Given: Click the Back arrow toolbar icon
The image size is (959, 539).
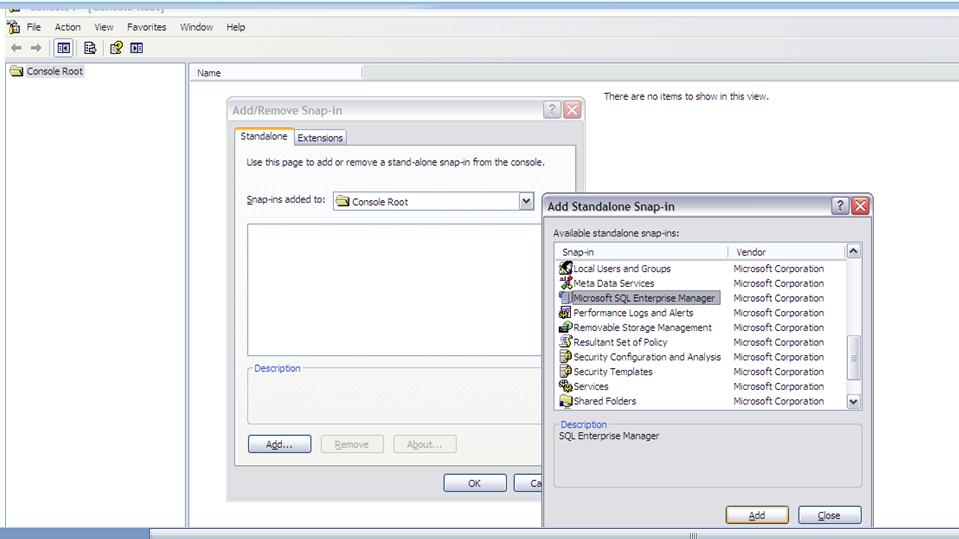Looking at the screenshot, I should click(x=17, y=48).
